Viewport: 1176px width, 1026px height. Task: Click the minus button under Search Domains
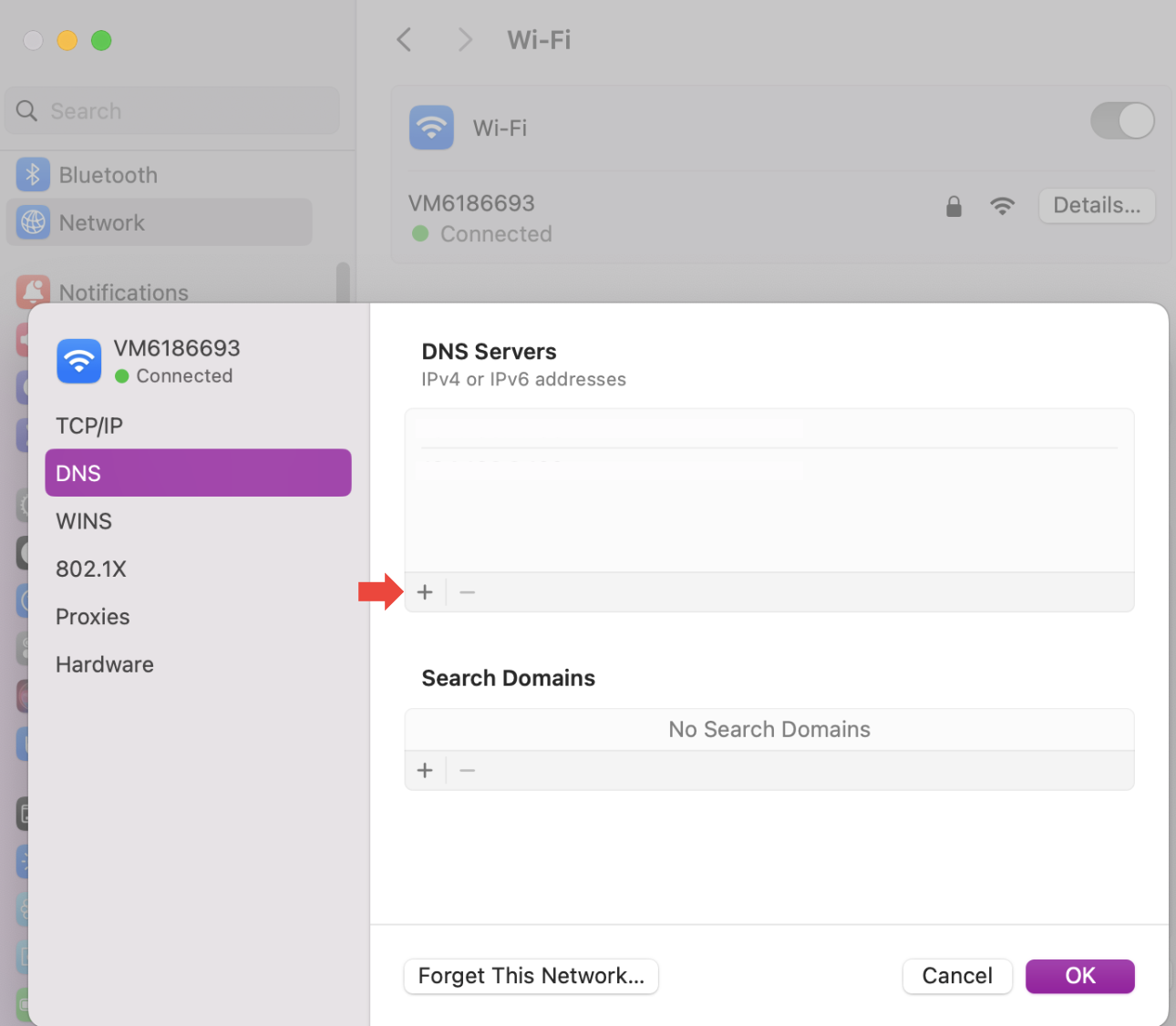pyautogui.click(x=467, y=770)
